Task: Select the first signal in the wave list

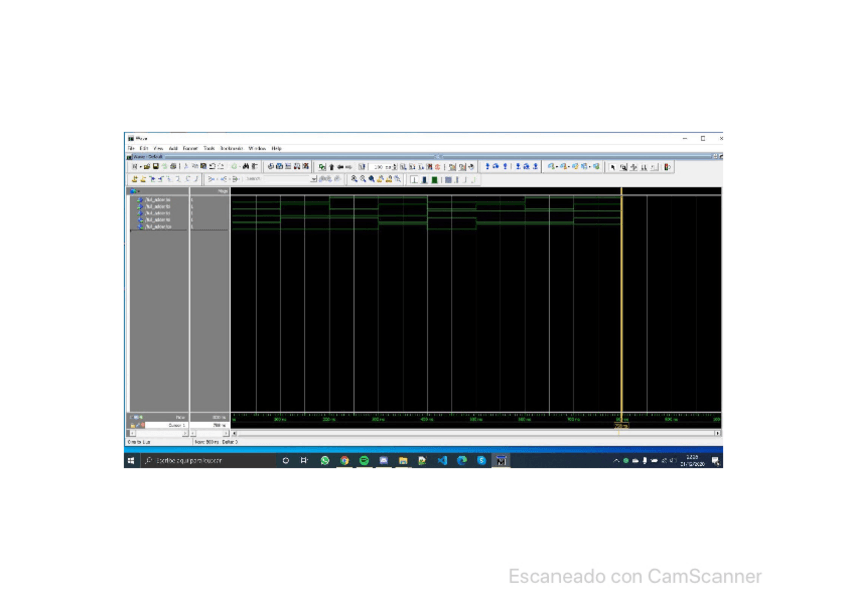Action: [x=157, y=199]
